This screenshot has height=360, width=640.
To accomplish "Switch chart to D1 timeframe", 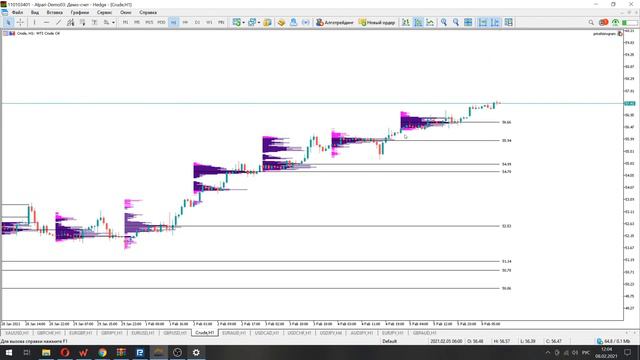I will [197, 22].
